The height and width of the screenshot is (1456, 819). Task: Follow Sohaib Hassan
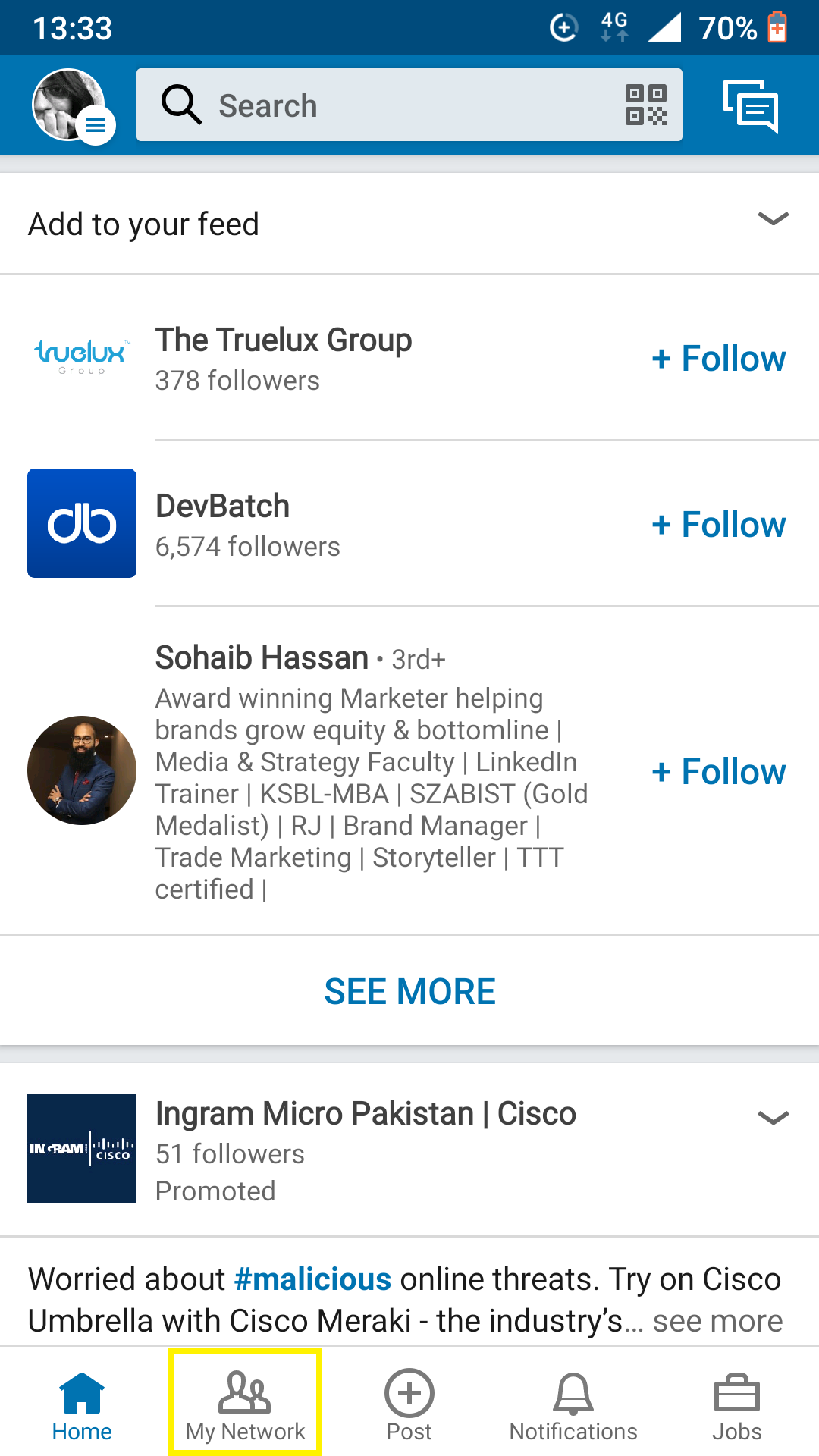pos(718,771)
